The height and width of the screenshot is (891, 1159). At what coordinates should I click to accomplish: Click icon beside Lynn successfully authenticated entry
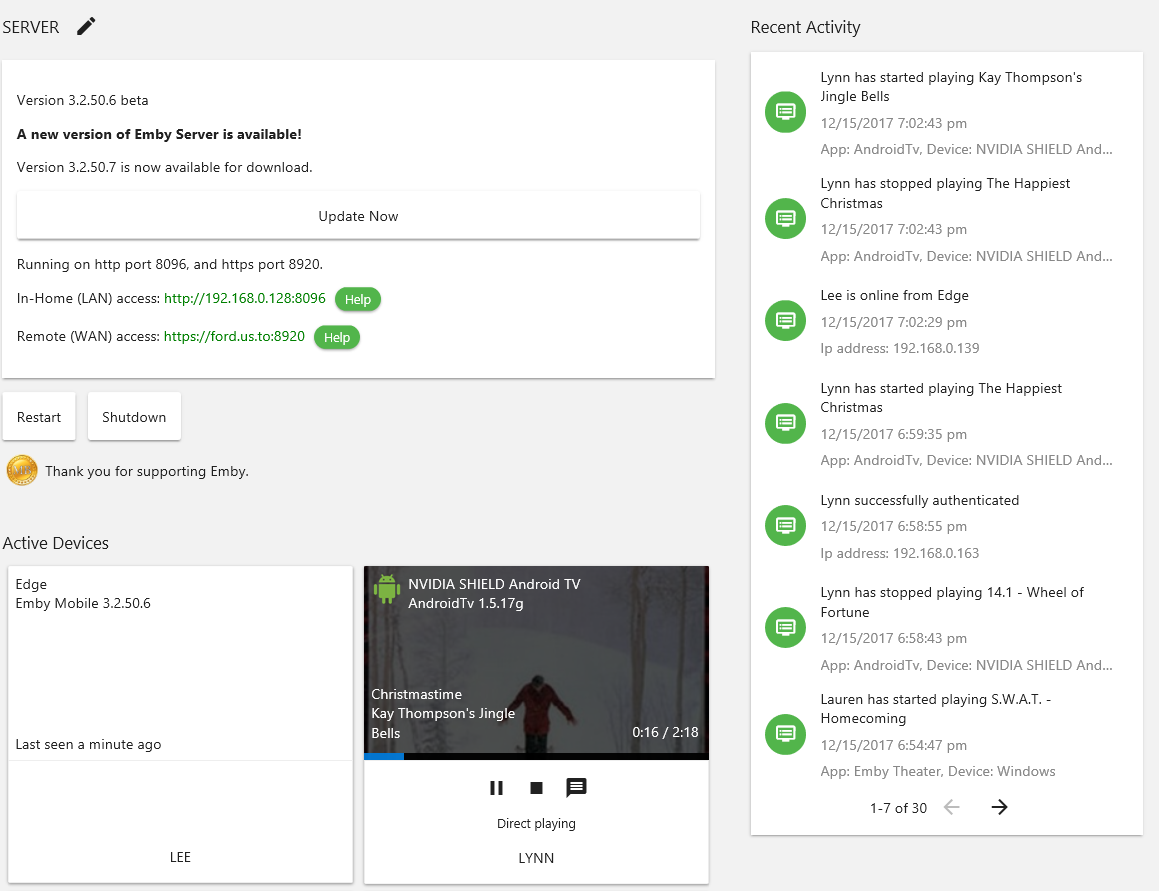[786, 525]
